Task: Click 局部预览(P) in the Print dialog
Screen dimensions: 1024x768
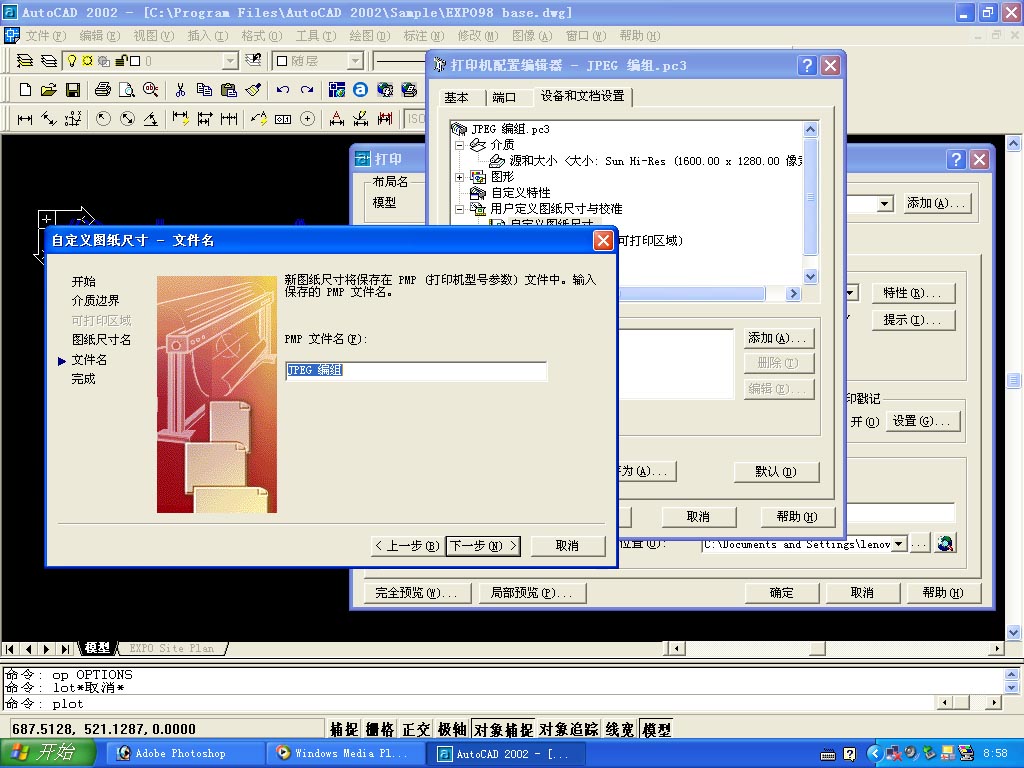Action: (x=531, y=592)
